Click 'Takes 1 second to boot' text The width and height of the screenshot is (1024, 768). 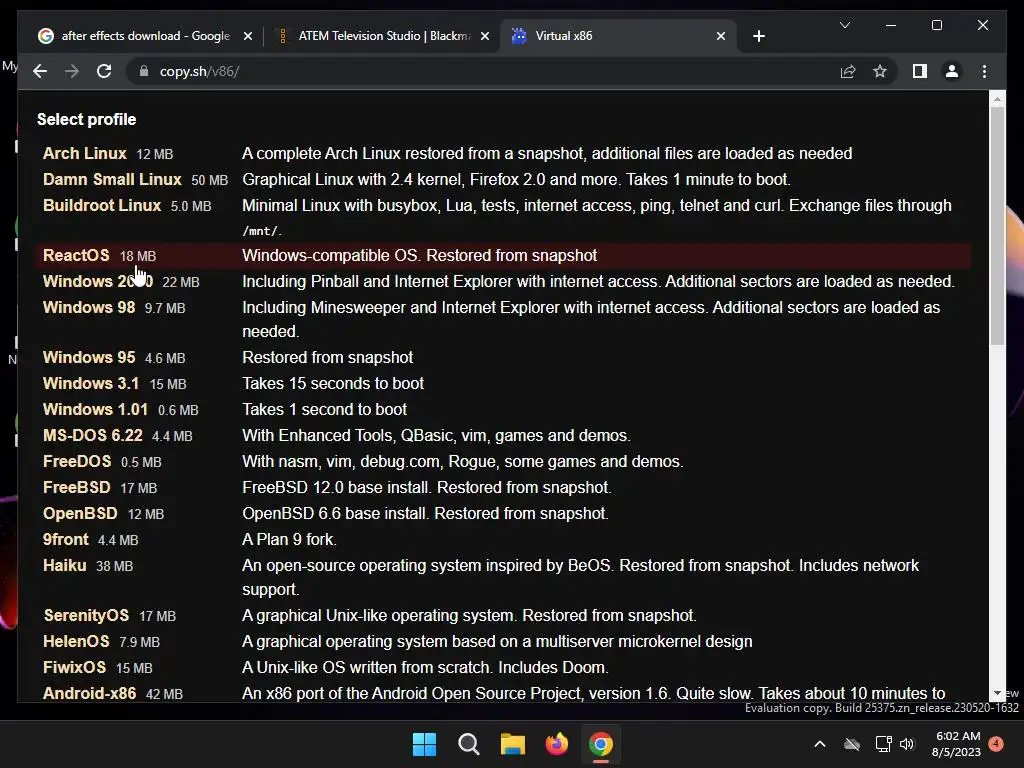point(325,409)
